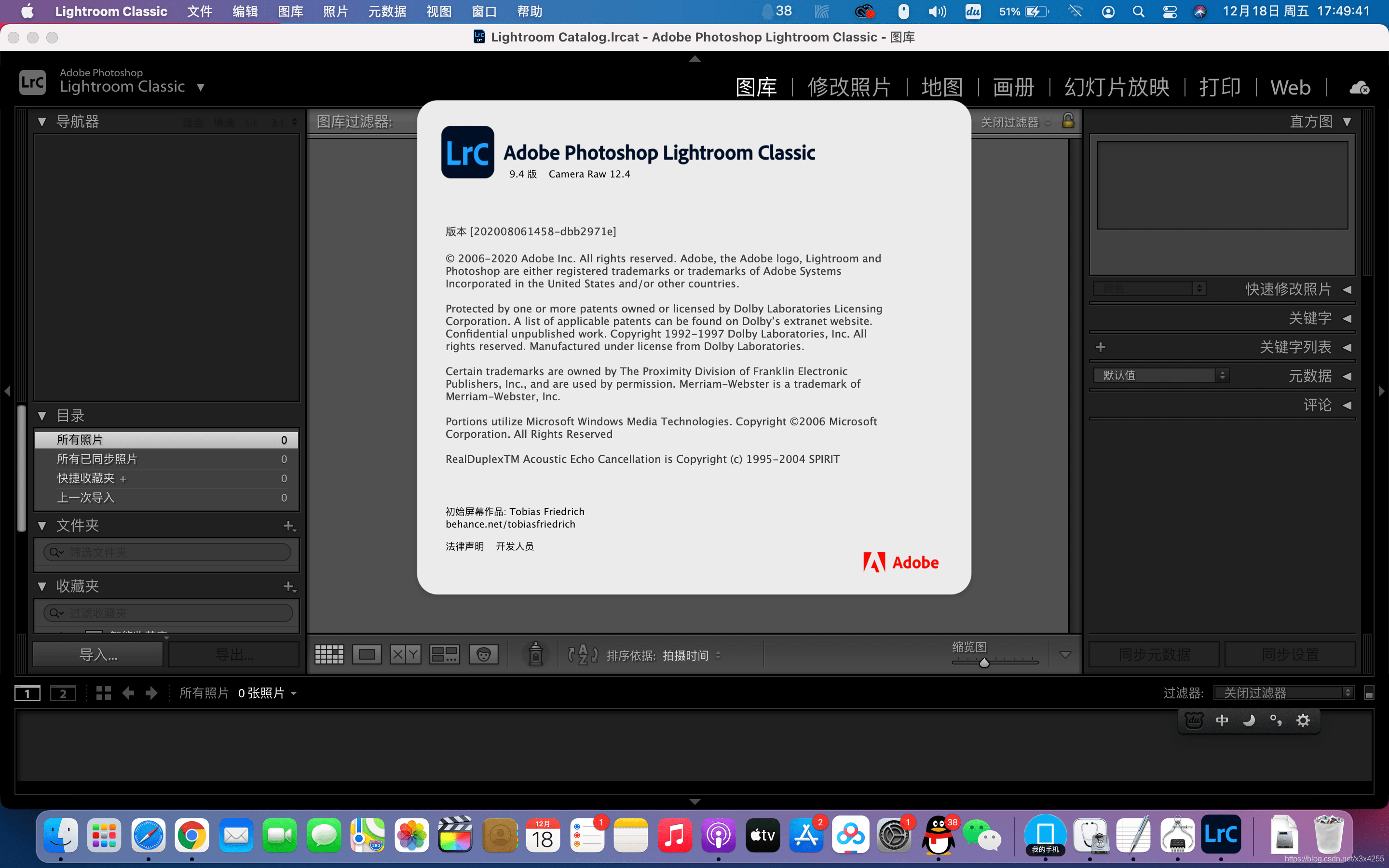Open Survey view icon
The height and width of the screenshot is (868, 1389).
pos(444,654)
